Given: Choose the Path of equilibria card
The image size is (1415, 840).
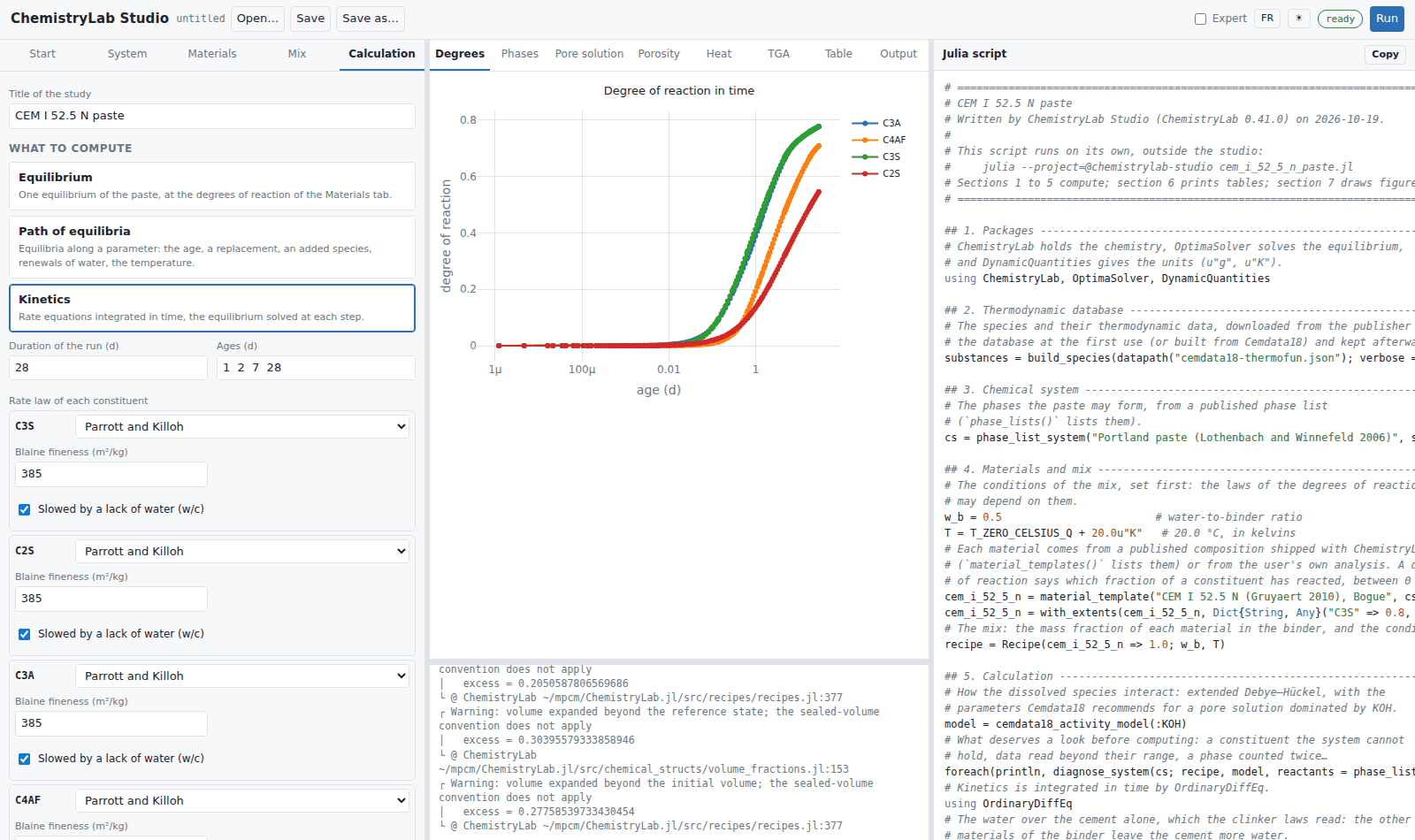Looking at the screenshot, I should tap(212, 247).
